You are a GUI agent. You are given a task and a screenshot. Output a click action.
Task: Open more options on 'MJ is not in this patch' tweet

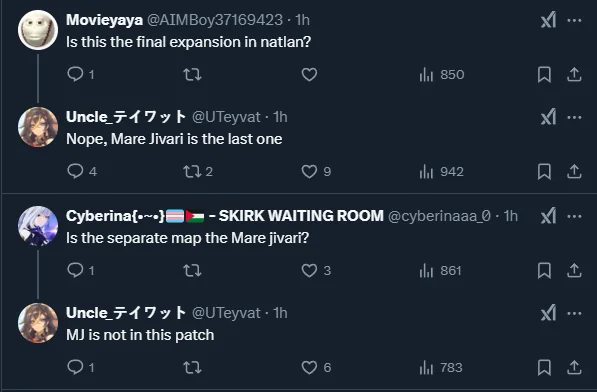pos(574,313)
